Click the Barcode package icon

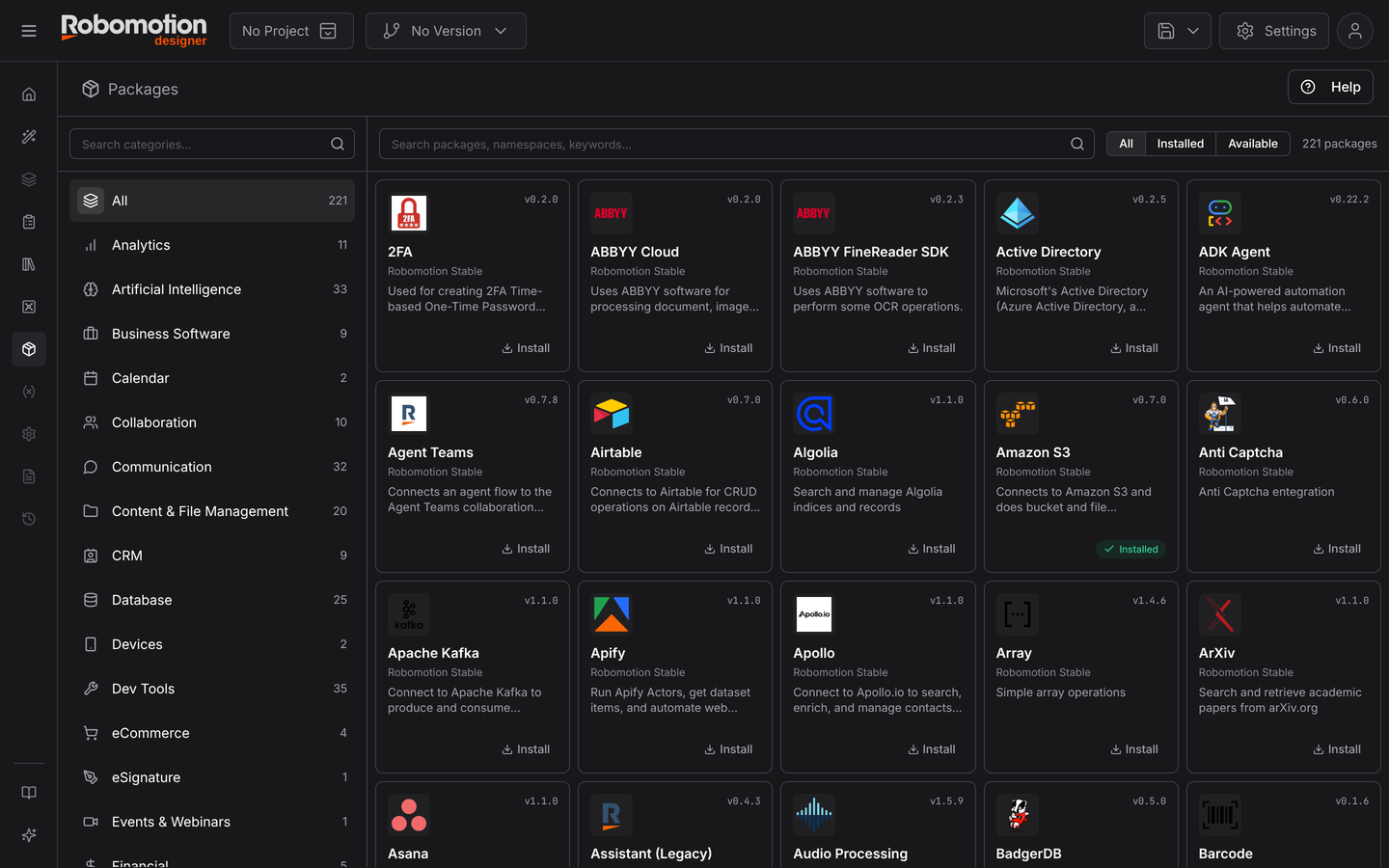tap(1220, 815)
